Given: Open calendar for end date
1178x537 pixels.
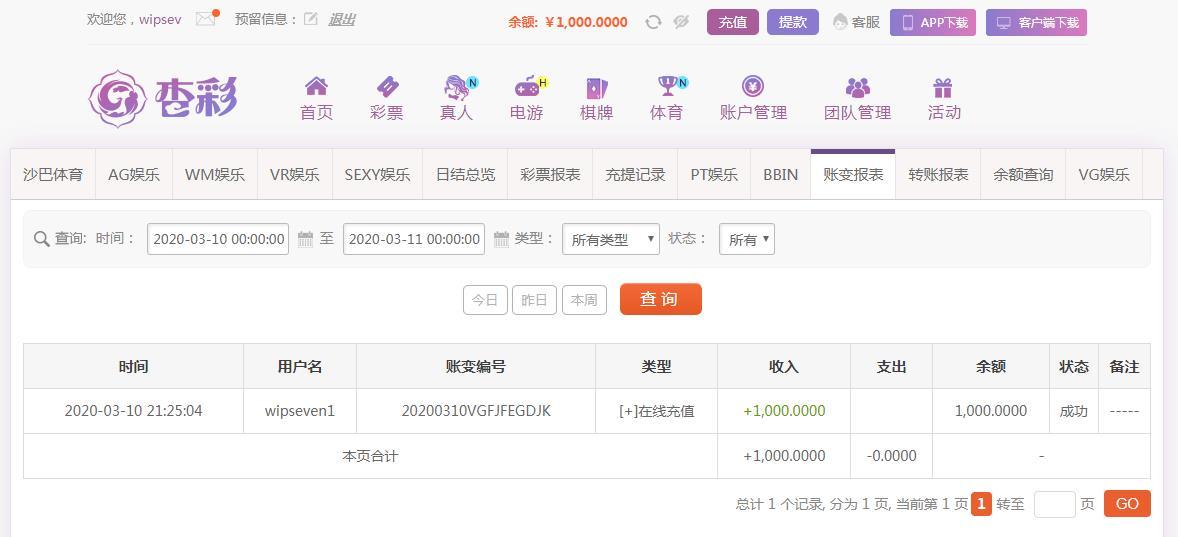Looking at the screenshot, I should 501,240.
